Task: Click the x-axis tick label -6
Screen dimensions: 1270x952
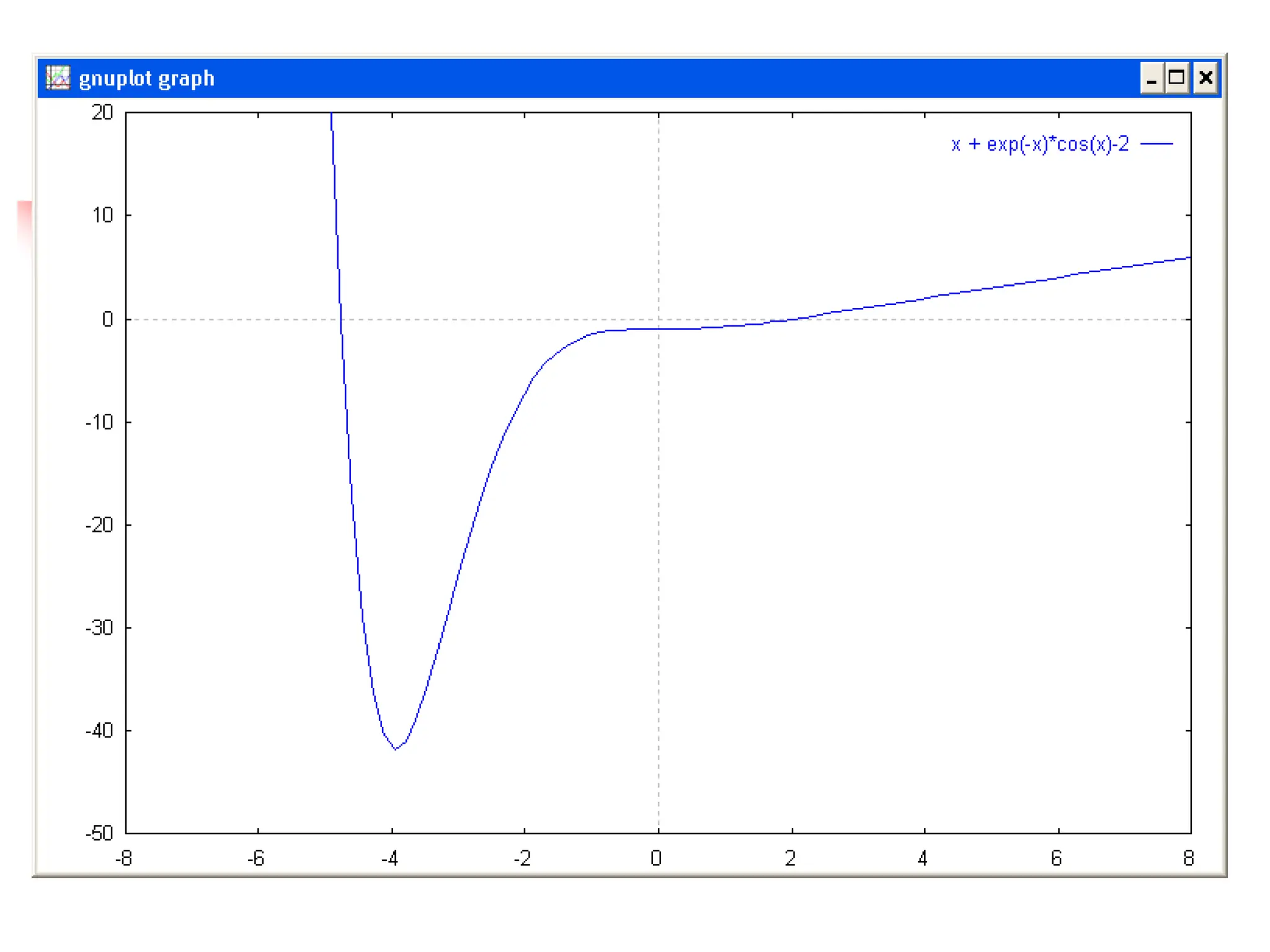Action: coord(255,858)
